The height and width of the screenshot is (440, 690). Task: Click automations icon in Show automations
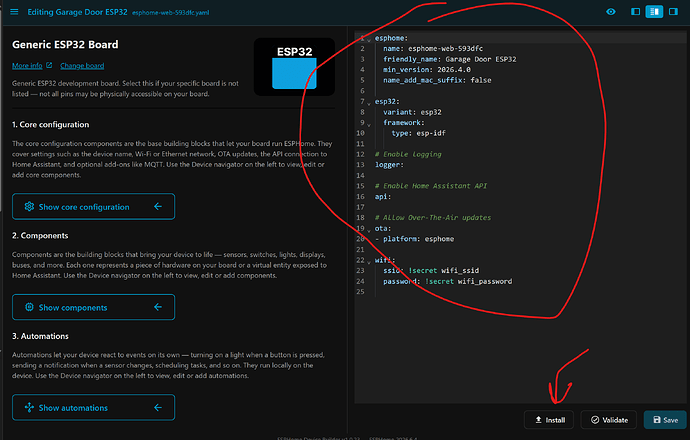click(29, 407)
